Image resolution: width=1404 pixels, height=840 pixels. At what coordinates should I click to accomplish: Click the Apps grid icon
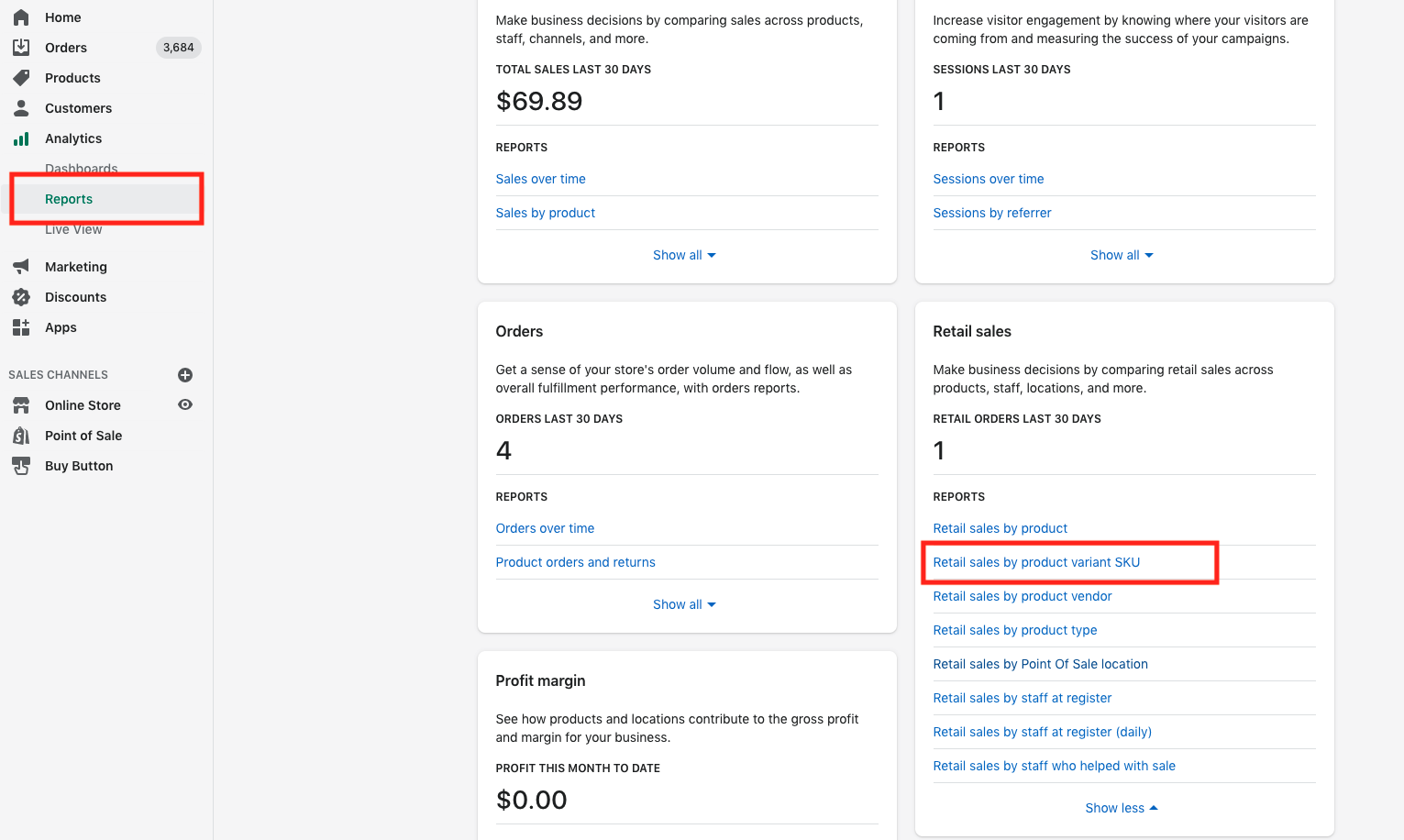(x=21, y=327)
